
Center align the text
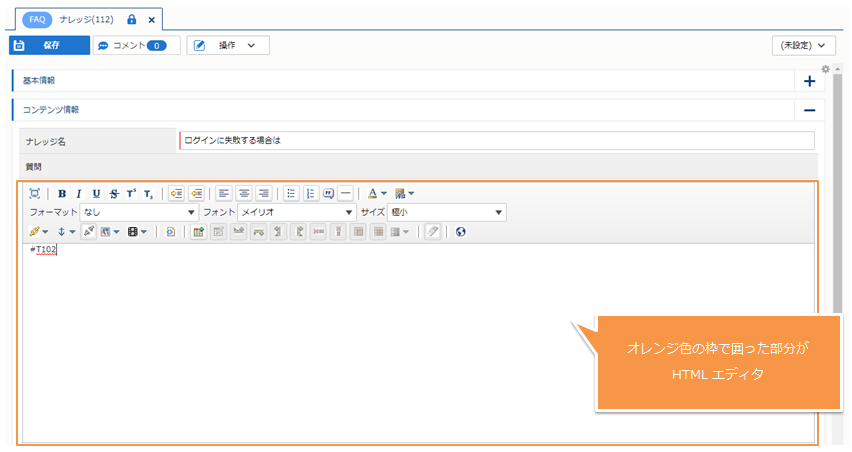(x=244, y=193)
